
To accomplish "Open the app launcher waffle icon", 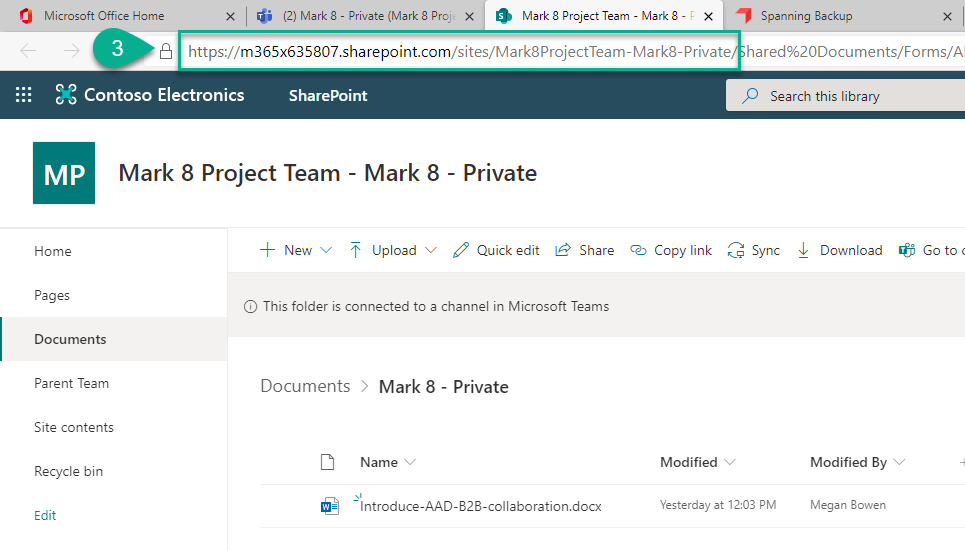I will 23,95.
